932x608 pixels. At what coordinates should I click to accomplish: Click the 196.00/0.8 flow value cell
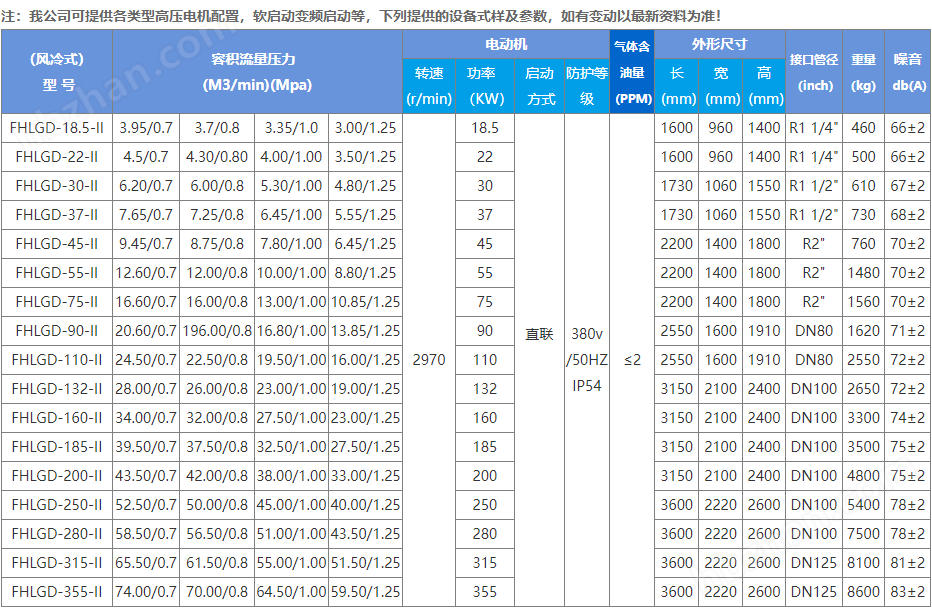coord(219,331)
